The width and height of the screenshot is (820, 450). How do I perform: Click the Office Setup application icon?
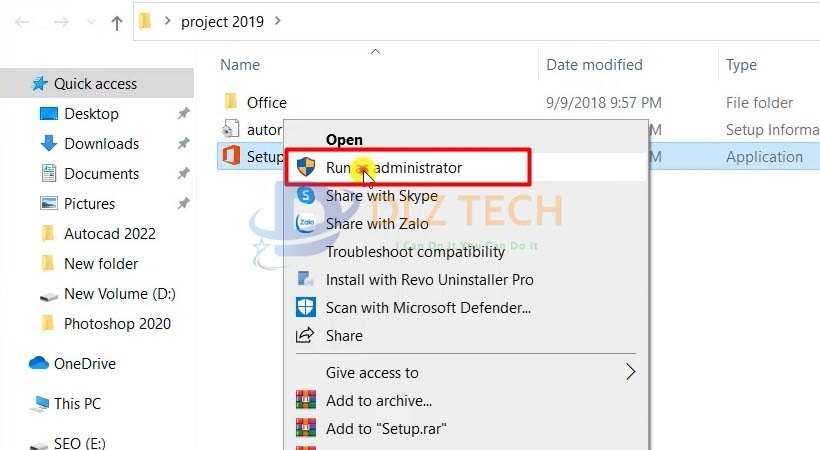pos(231,156)
